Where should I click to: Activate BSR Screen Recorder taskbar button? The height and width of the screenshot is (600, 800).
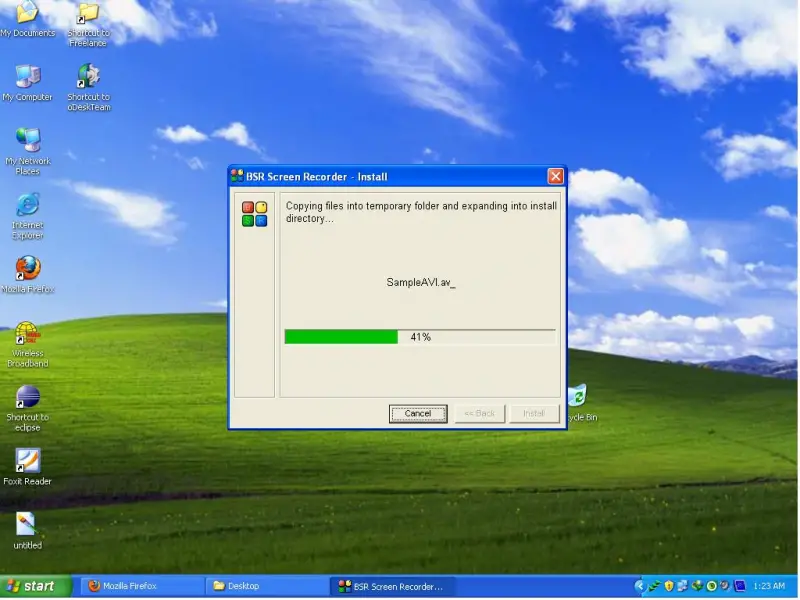pos(392,587)
